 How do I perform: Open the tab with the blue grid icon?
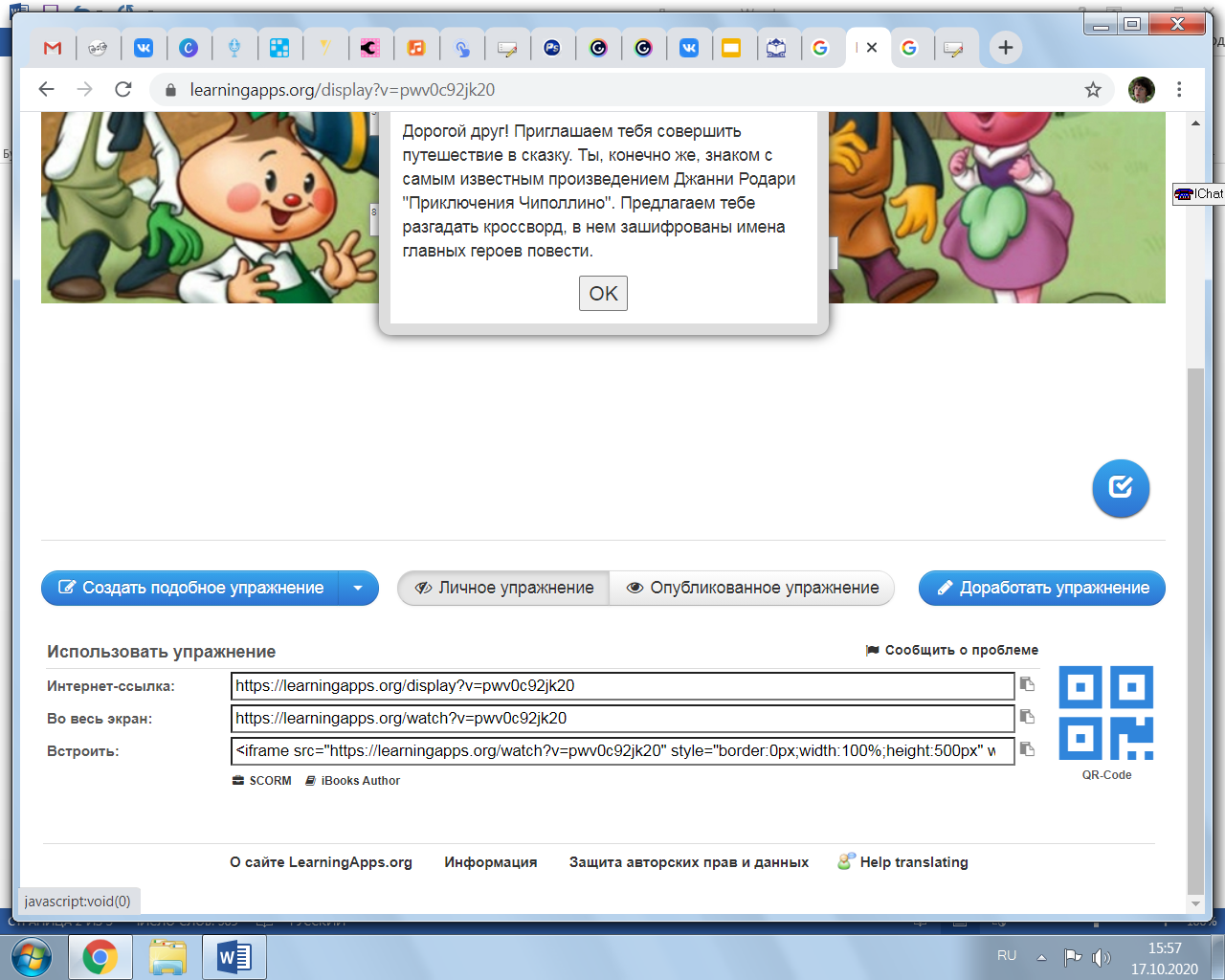click(279, 48)
